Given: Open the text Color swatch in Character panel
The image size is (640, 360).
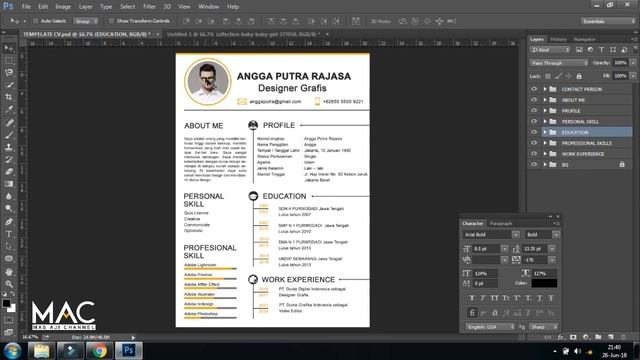Looking at the screenshot, I should point(544,283).
